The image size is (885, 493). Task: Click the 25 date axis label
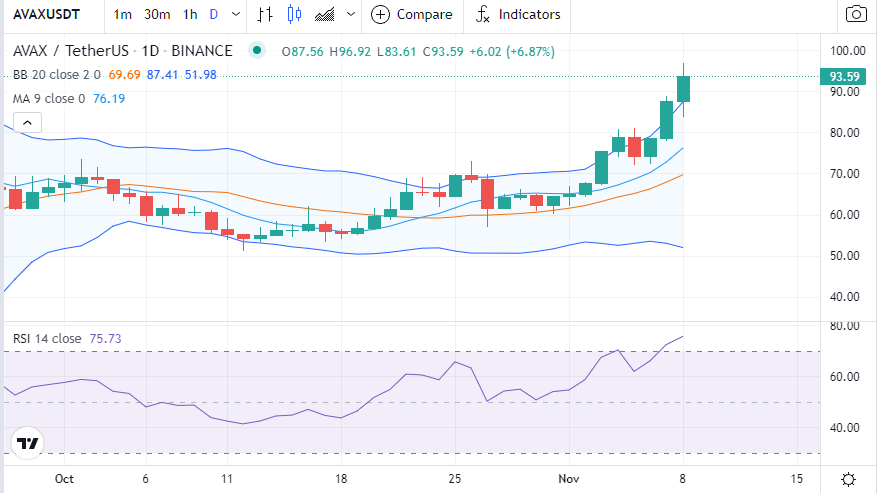tap(455, 479)
